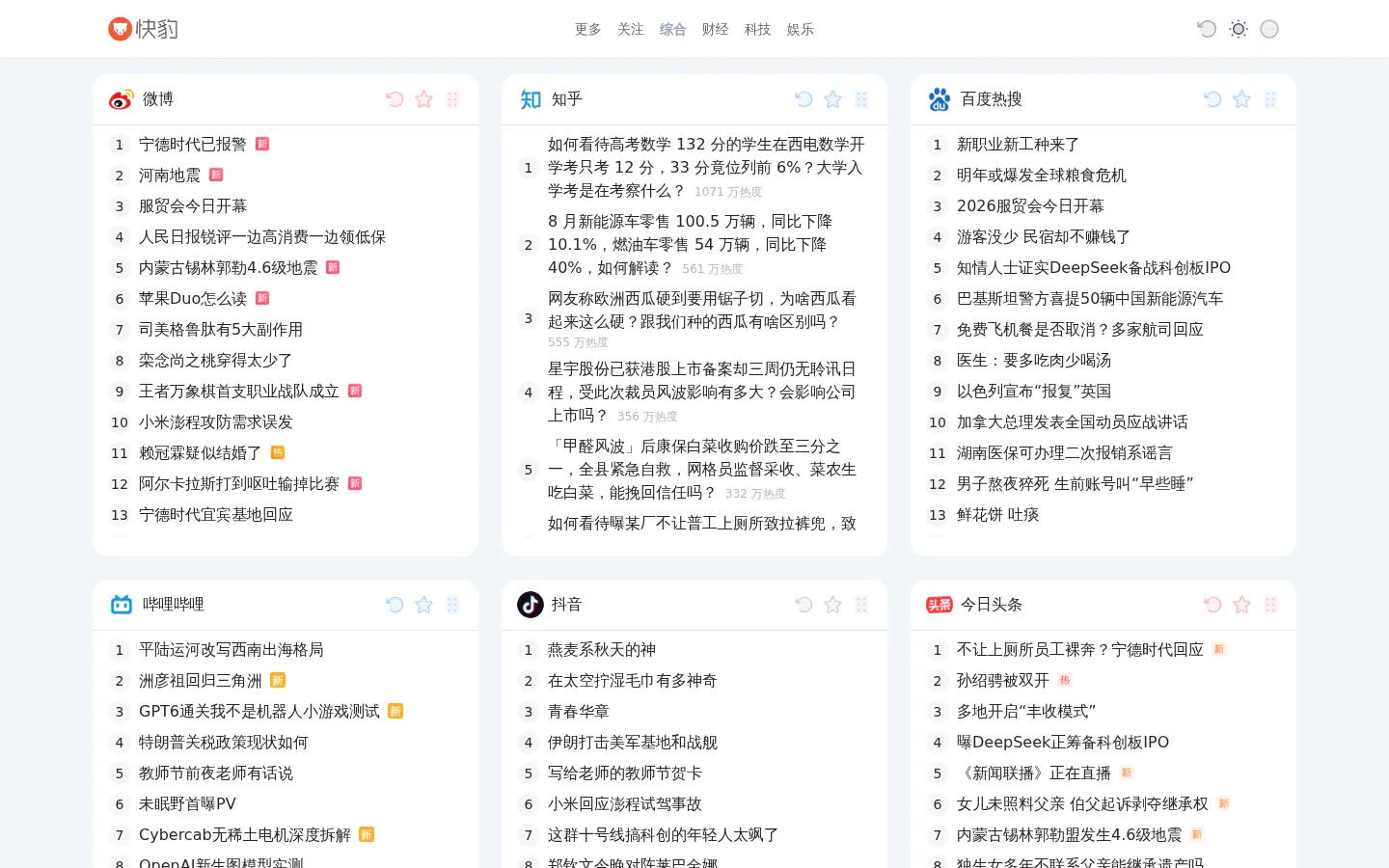Refresh the 微博 card

[395, 99]
